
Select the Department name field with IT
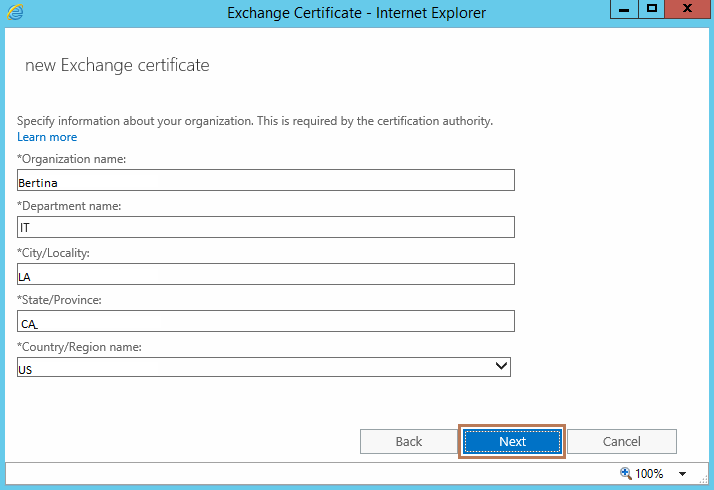[266, 227]
